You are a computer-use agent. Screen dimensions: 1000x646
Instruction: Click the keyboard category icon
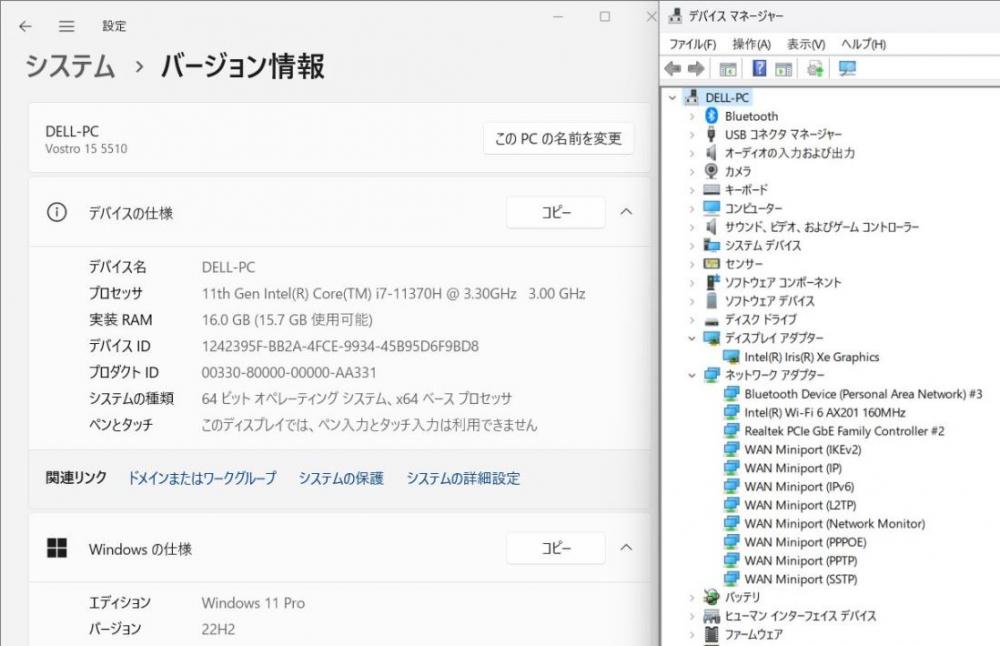712,189
